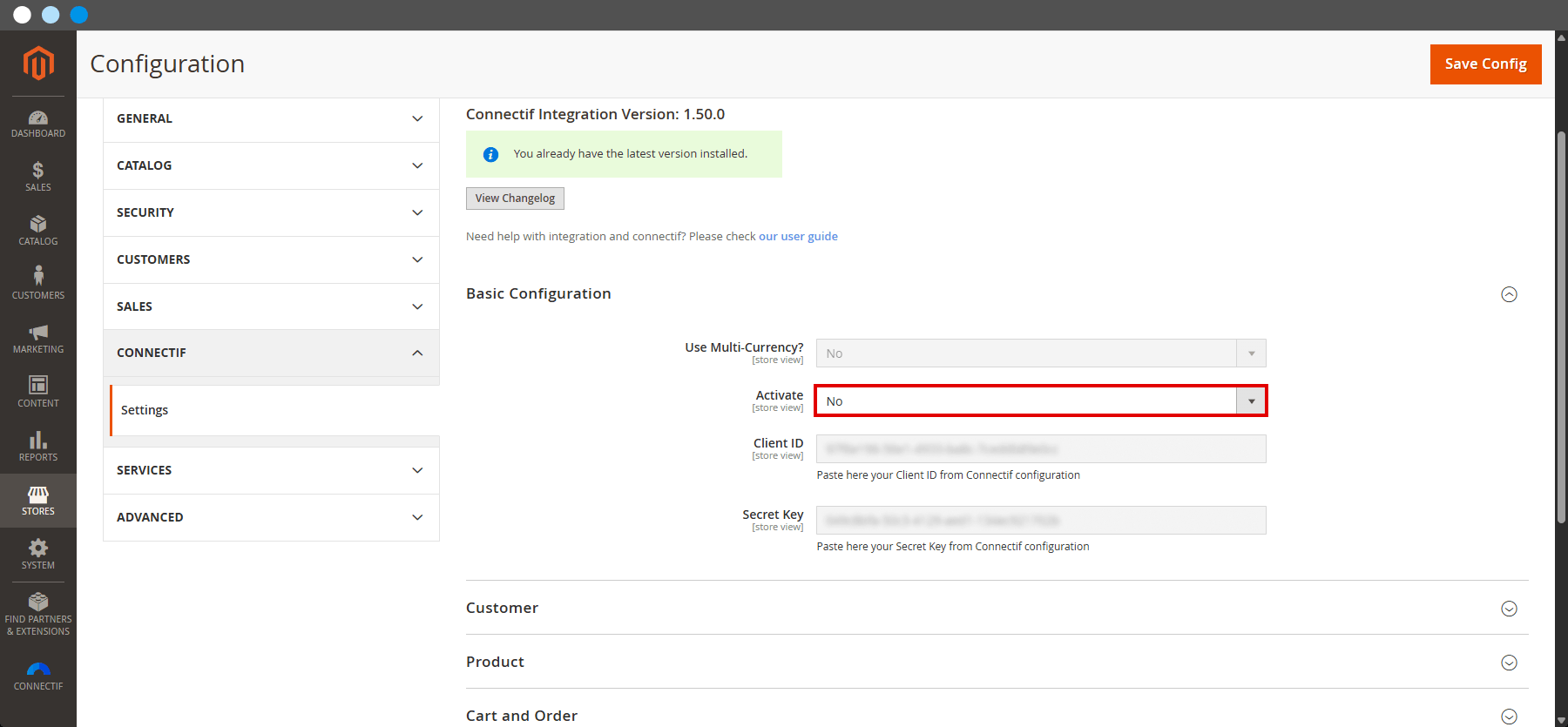Click the Save Config button
Screen dimensions: 1568x727
1485,64
